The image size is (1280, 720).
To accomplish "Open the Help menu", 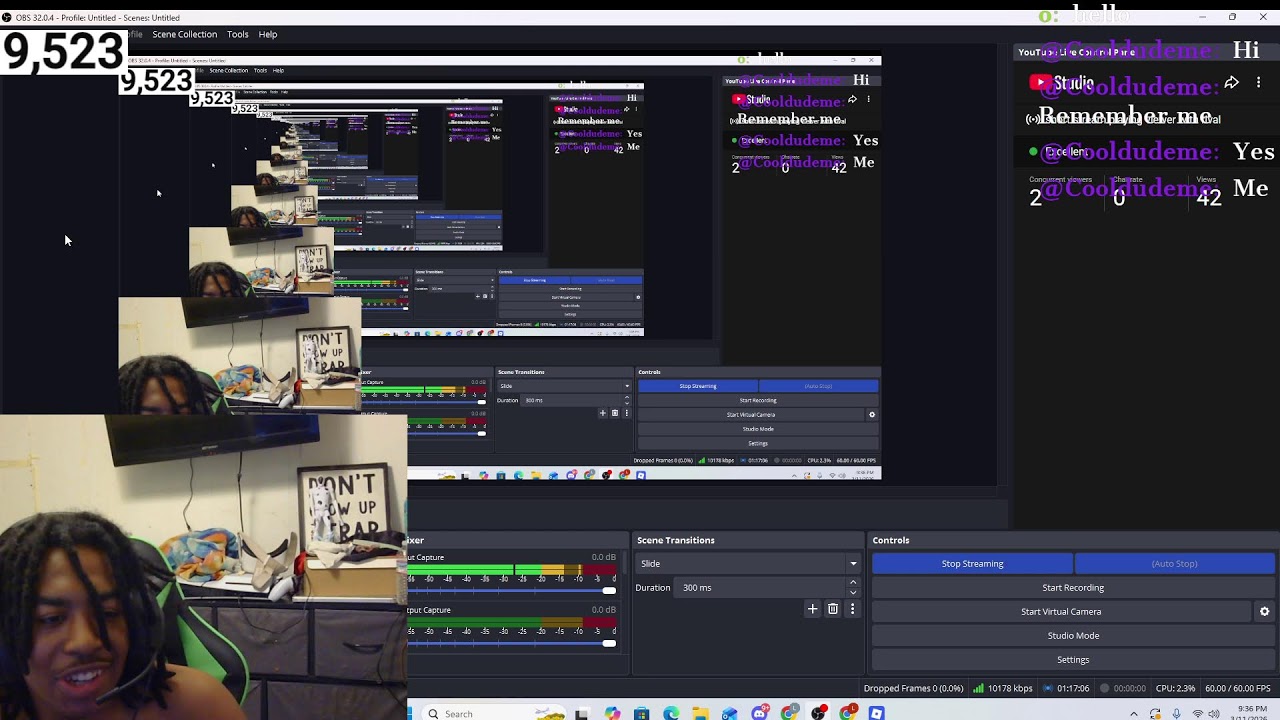I will (268, 34).
